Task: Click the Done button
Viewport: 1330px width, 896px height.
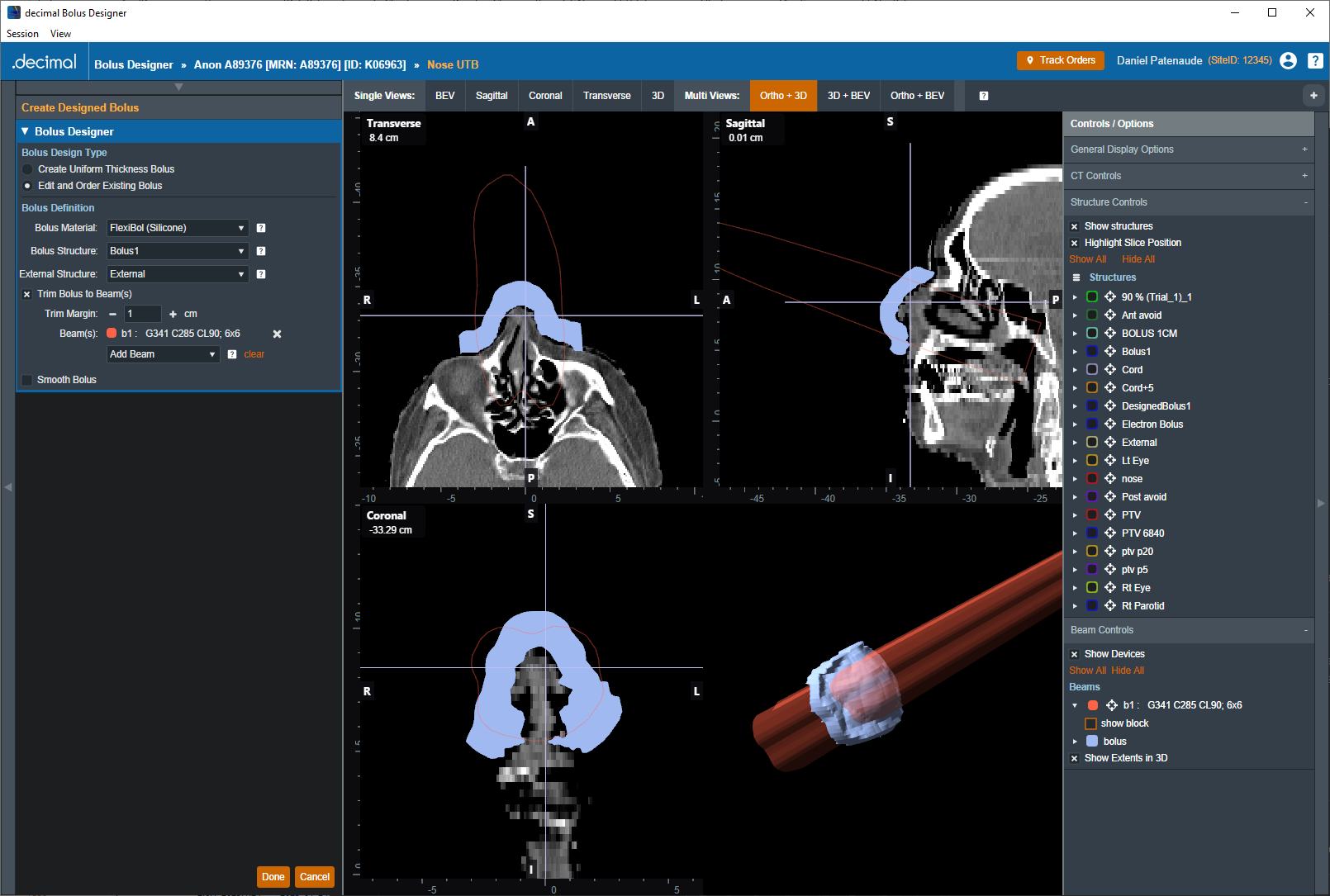Action: tap(273, 877)
